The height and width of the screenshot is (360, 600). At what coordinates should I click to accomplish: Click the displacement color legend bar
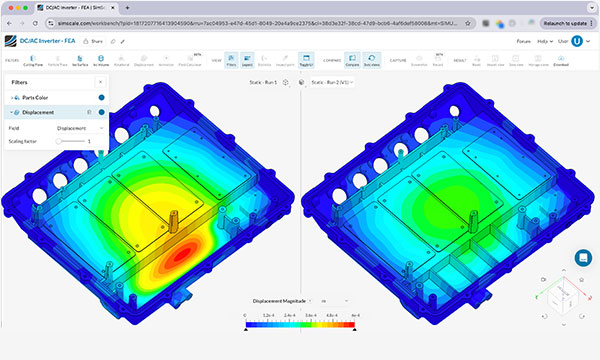pos(300,325)
